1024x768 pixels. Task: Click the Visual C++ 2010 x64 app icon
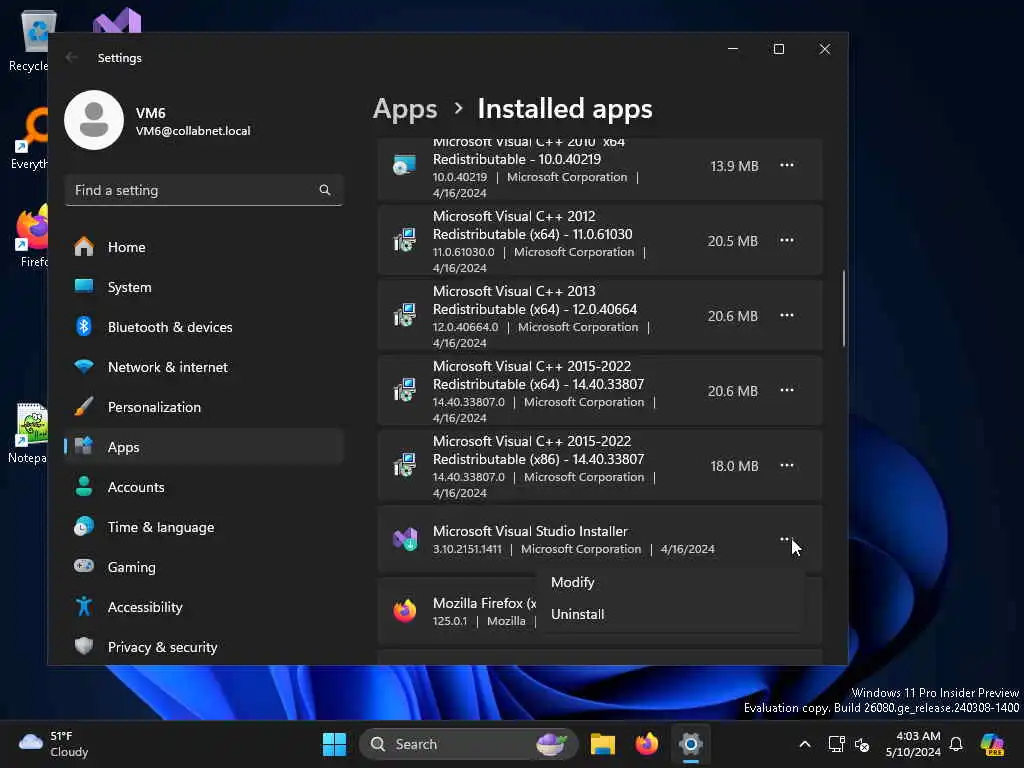(405, 165)
